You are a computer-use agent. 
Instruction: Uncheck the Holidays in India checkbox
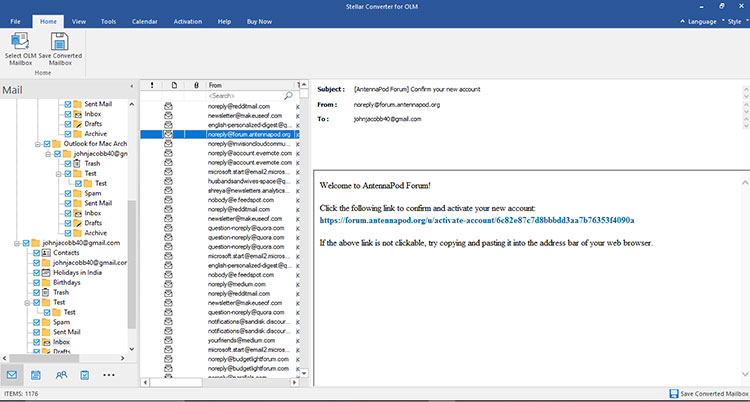[36, 272]
